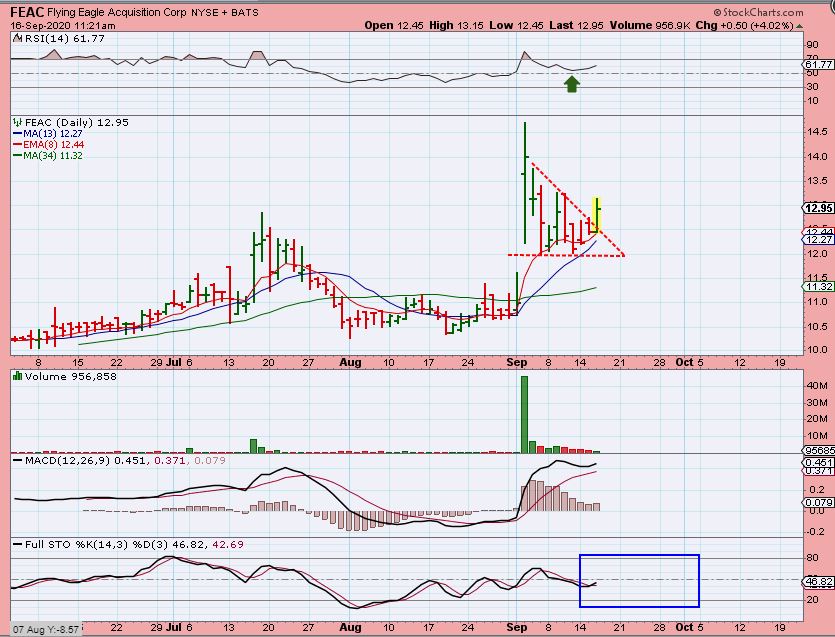Click the 'Volume 956.9K' header value
Image resolution: width=835 pixels, height=637 pixels.
650,26
